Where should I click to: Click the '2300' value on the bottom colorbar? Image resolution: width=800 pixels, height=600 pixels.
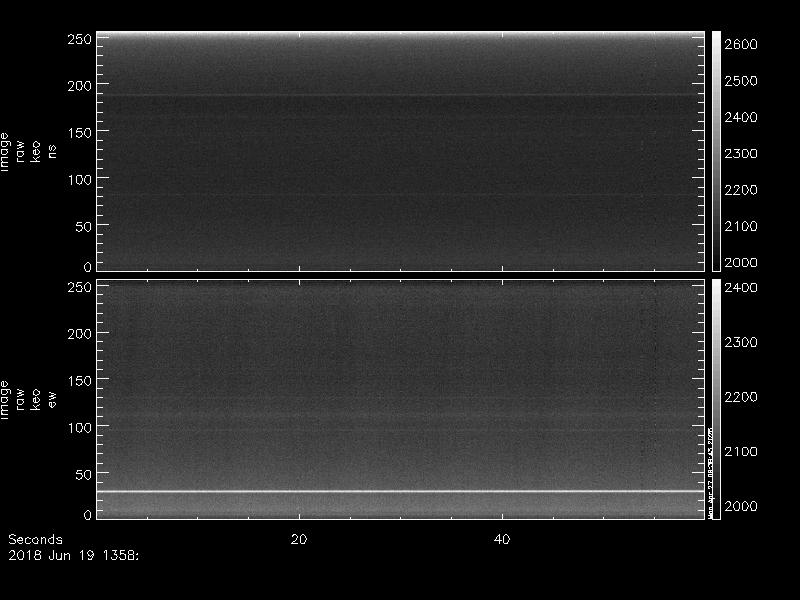(741, 342)
